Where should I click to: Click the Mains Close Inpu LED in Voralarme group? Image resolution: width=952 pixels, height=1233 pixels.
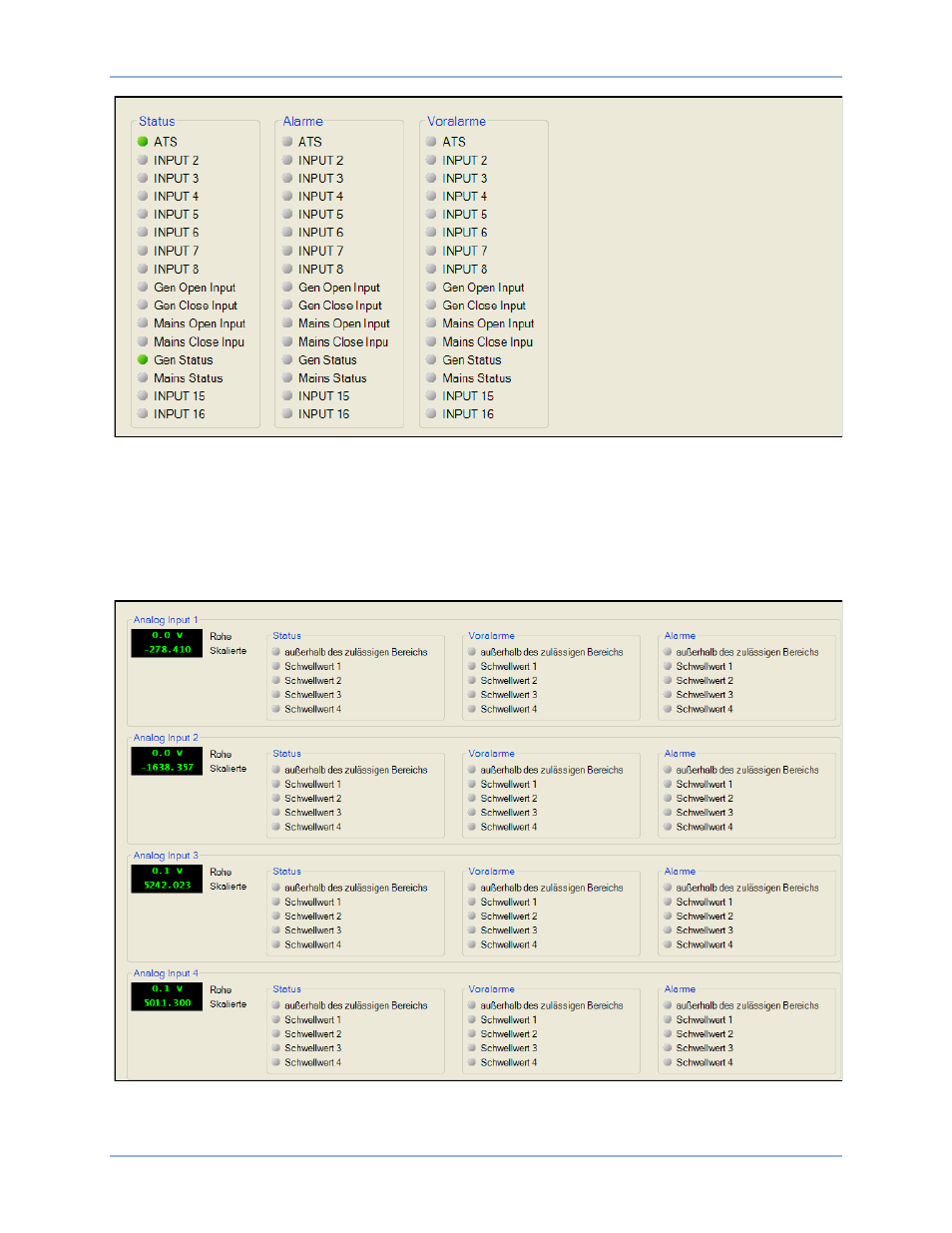[x=431, y=341]
